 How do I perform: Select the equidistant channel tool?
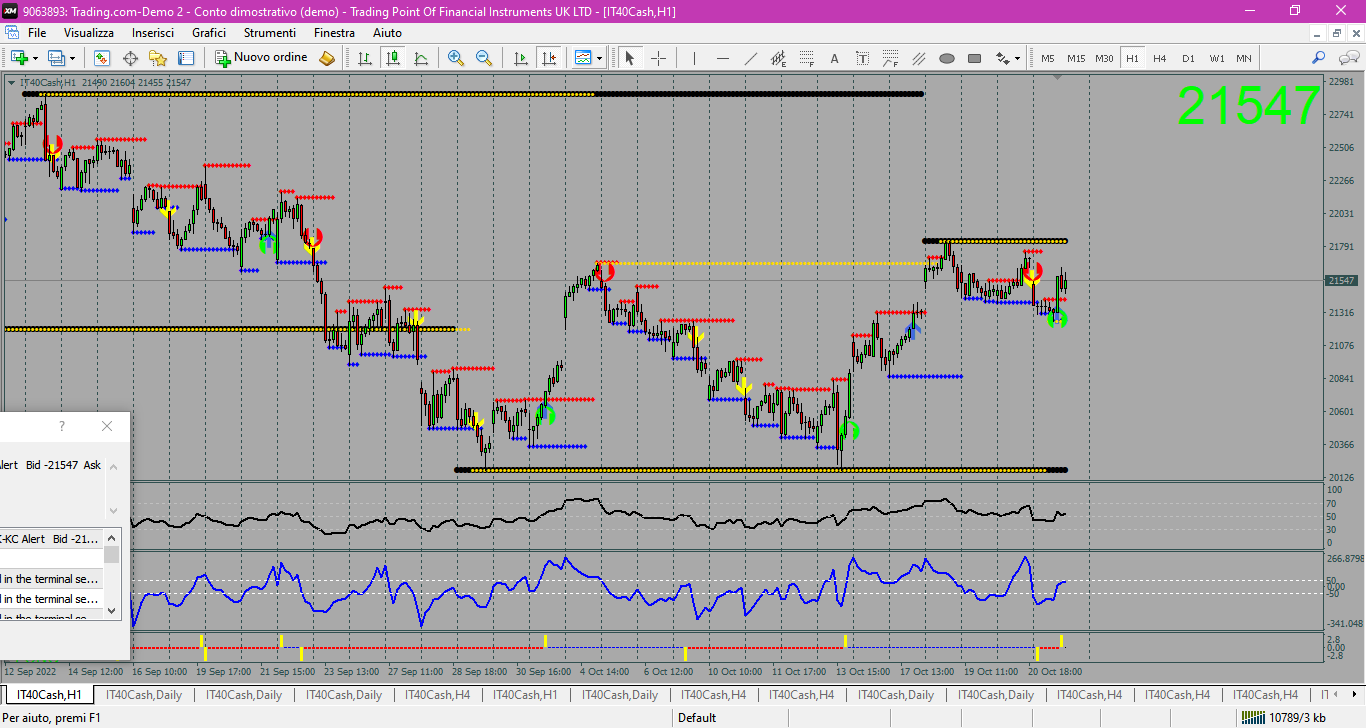click(779, 58)
